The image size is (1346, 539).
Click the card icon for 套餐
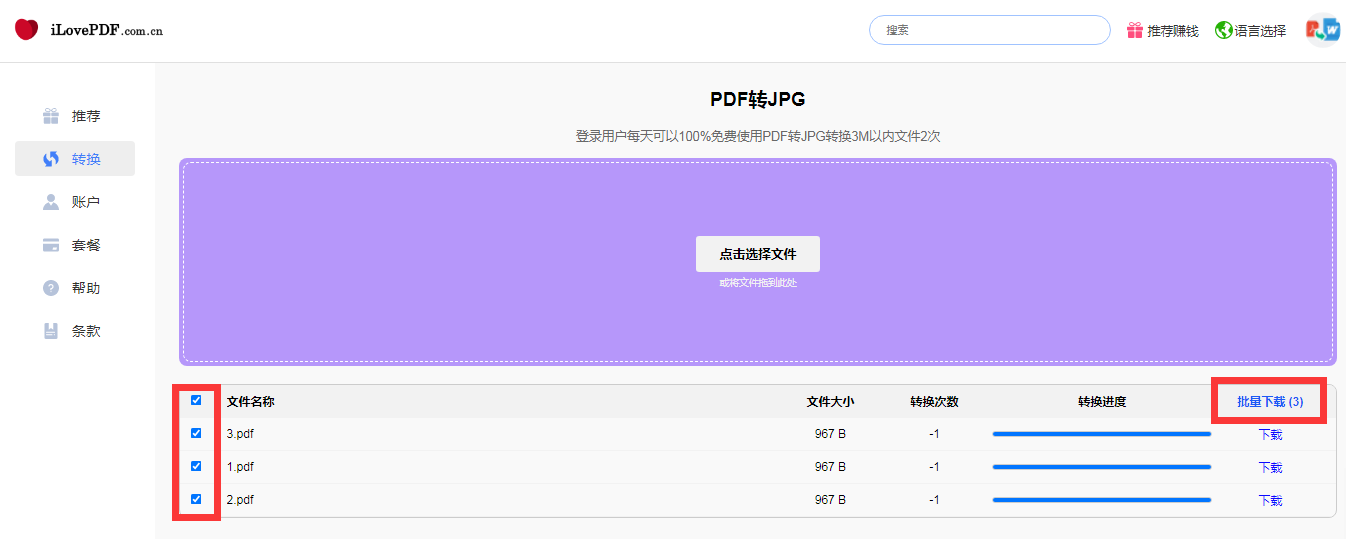[x=51, y=245]
